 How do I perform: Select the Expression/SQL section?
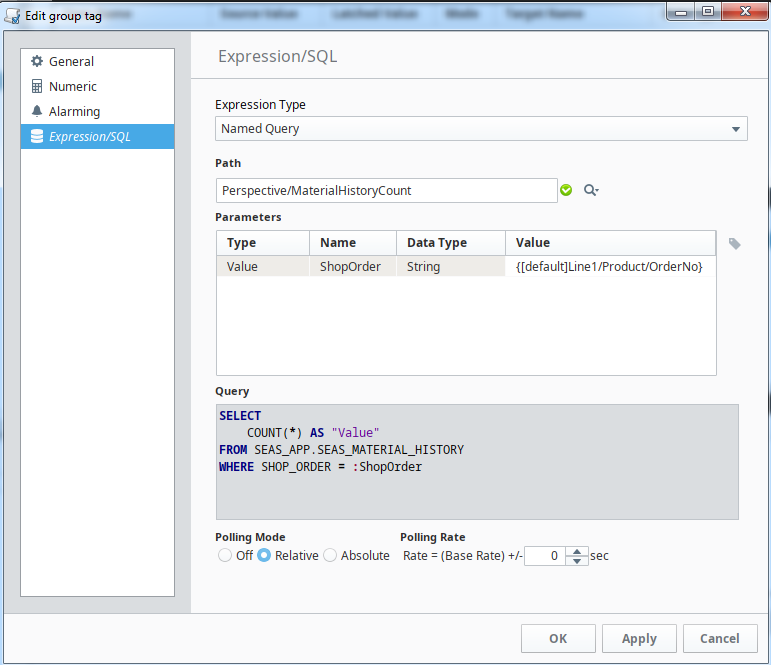(x=97, y=137)
